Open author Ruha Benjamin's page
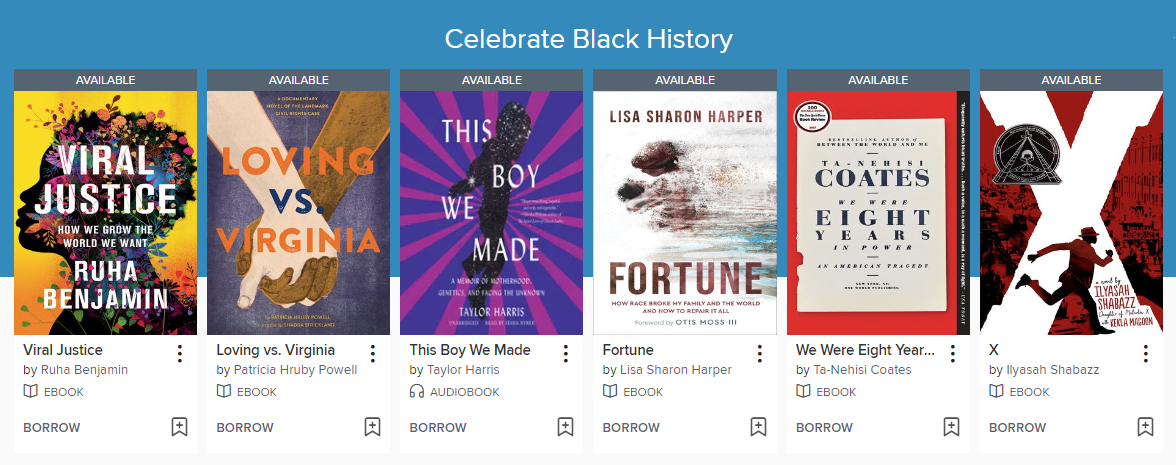Screen dimensions: 1176x465 coord(84,370)
